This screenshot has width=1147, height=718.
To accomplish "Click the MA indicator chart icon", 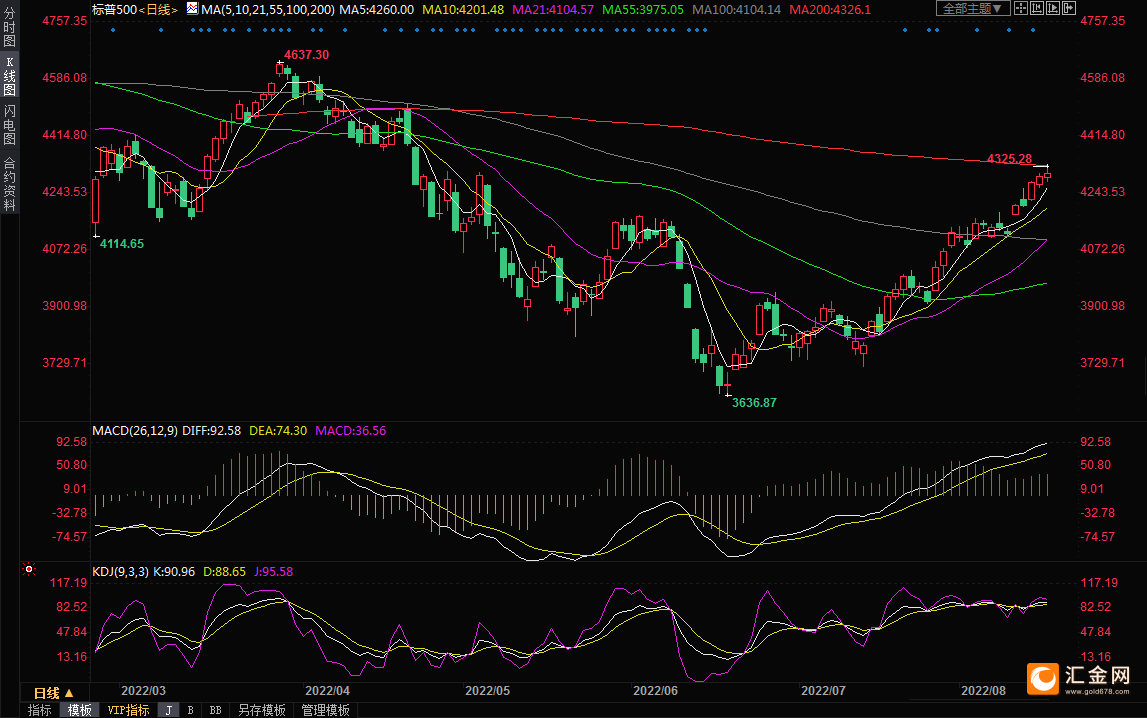I will (191, 9).
